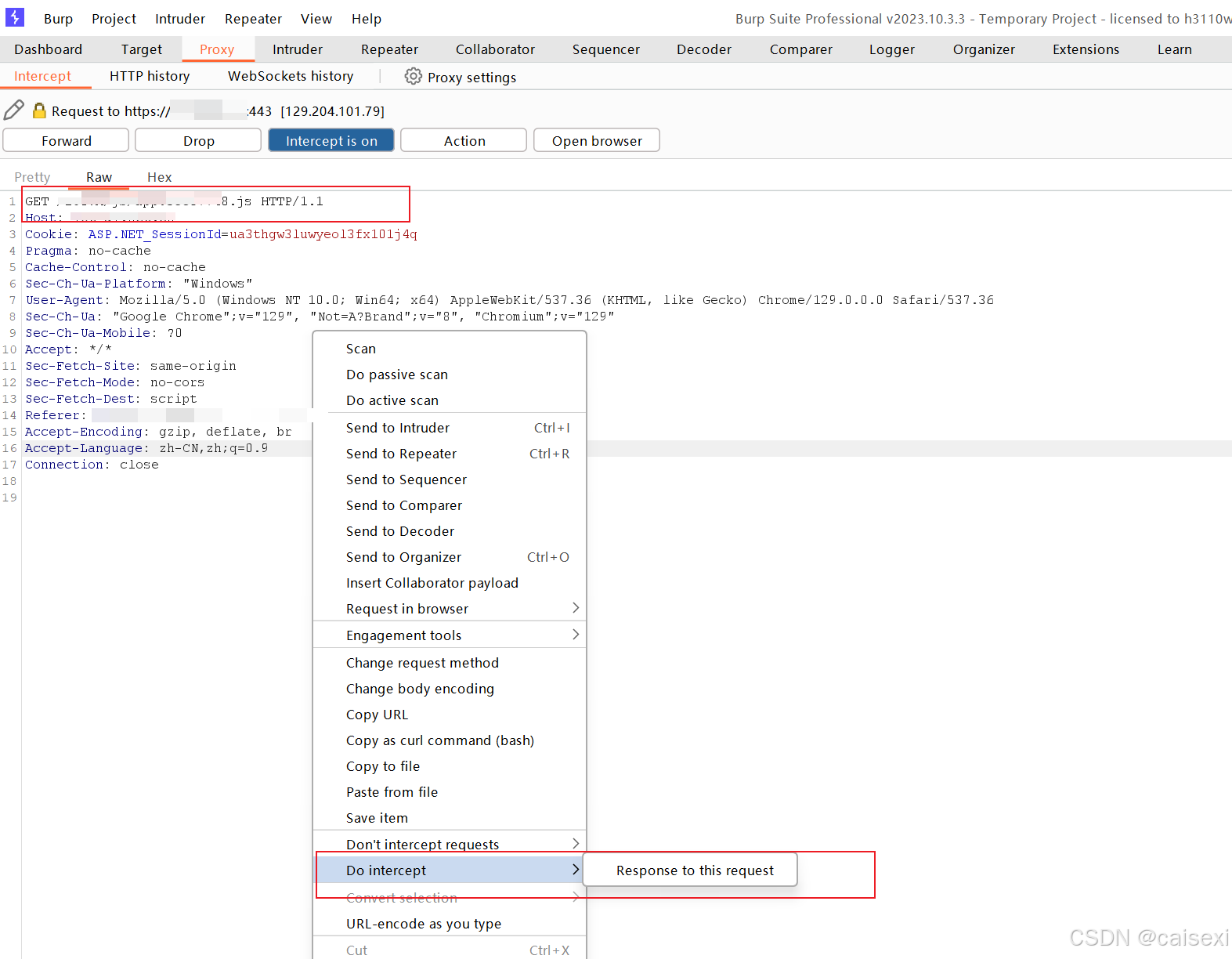Viewport: 1232px width, 959px height.
Task: Switch to the Pretty view tab
Action: [x=32, y=177]
